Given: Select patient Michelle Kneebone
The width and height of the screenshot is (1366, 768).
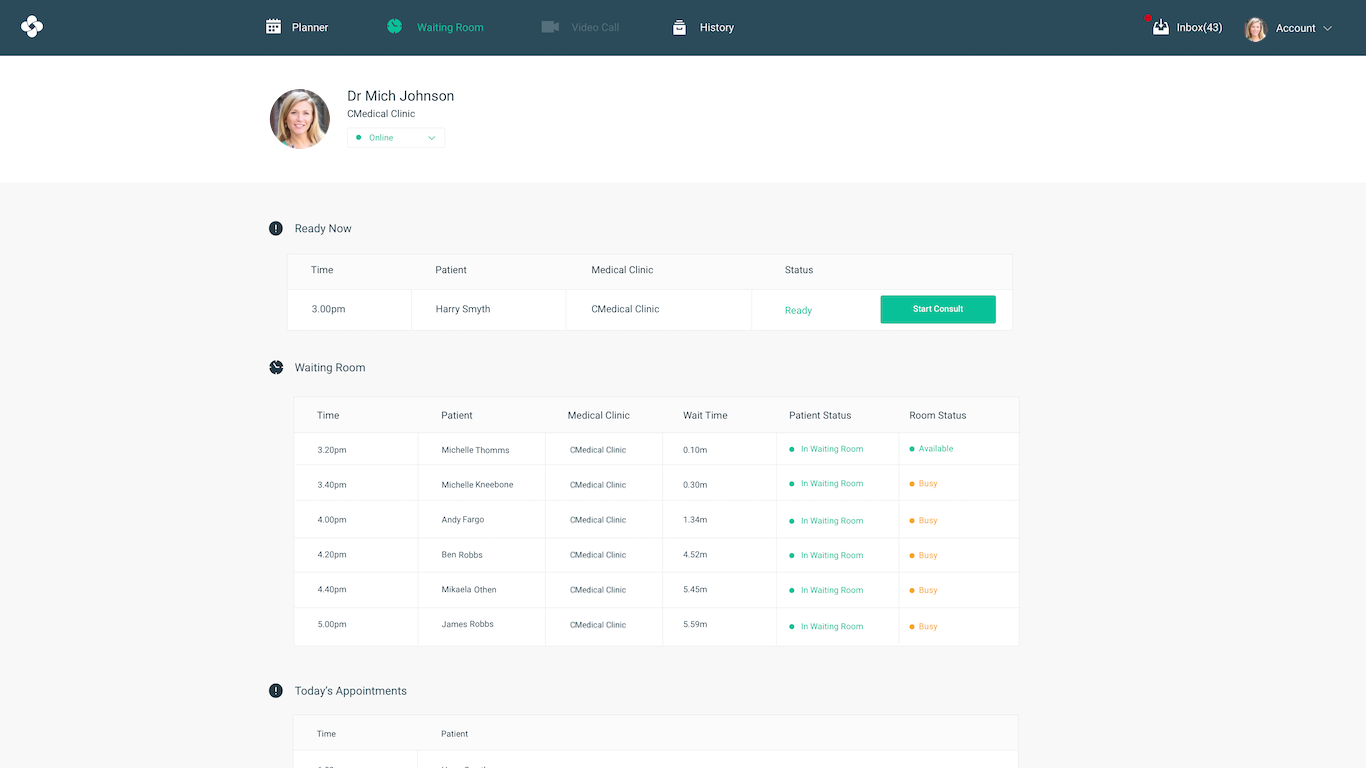Looking at the screenshot, I should coord(477,485).
